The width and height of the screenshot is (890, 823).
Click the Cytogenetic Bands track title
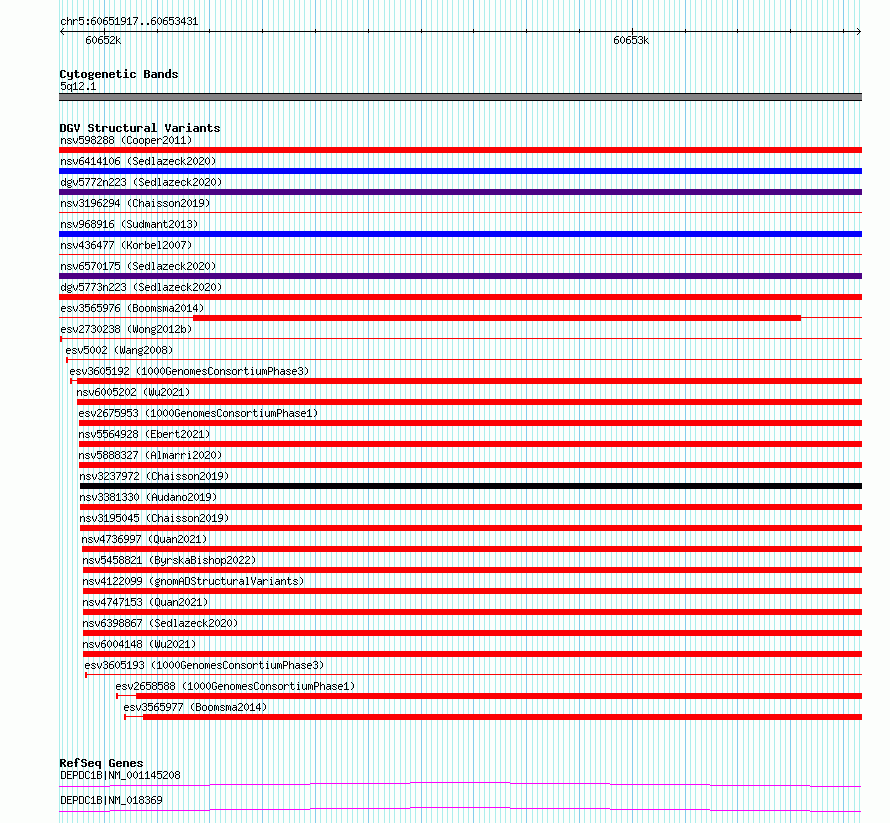coord(119,74)
